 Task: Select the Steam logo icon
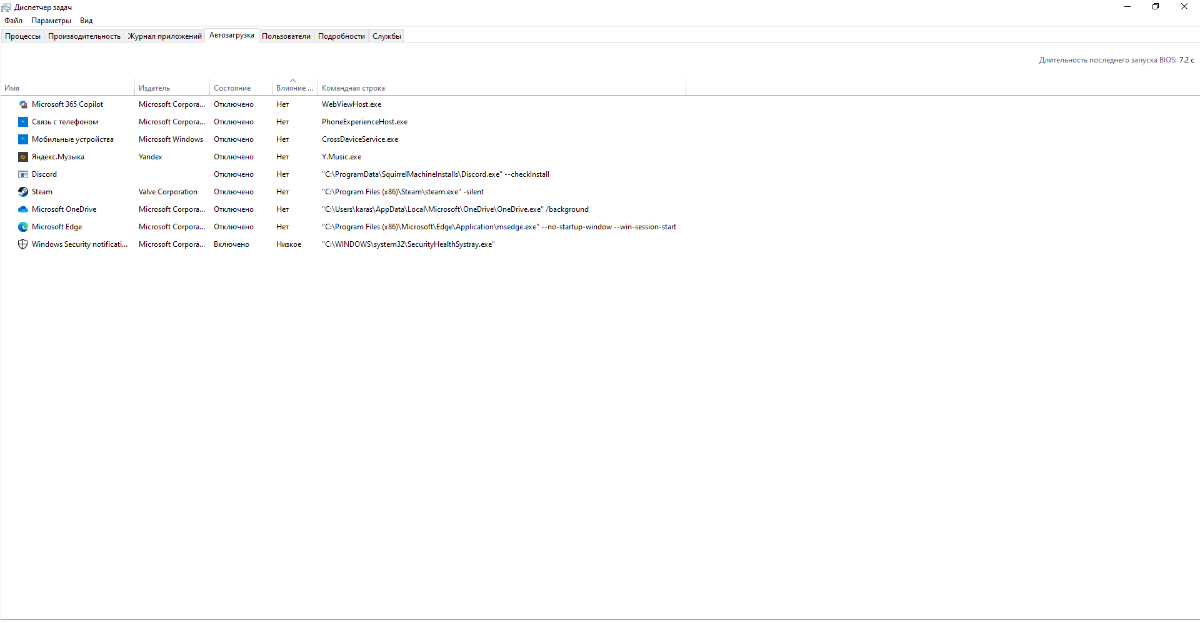tap(22, 192)
